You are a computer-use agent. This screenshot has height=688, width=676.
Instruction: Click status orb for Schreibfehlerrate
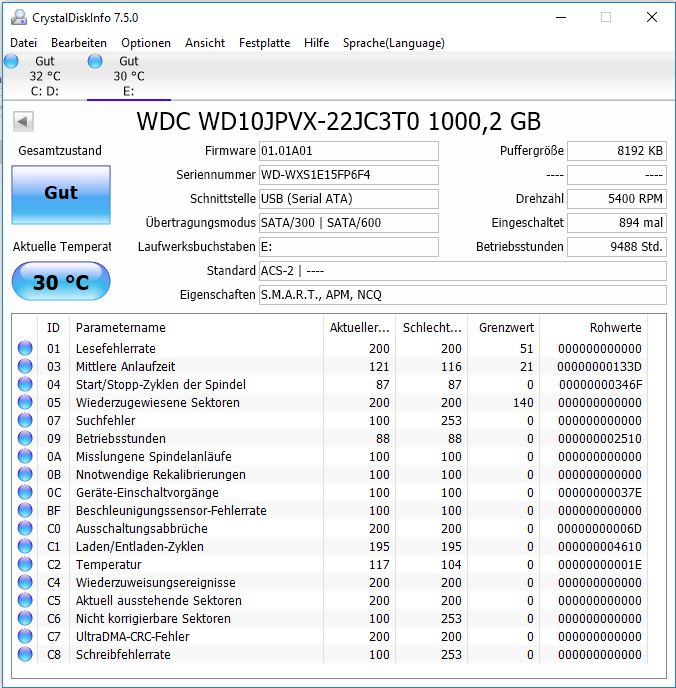click(25, 654)
